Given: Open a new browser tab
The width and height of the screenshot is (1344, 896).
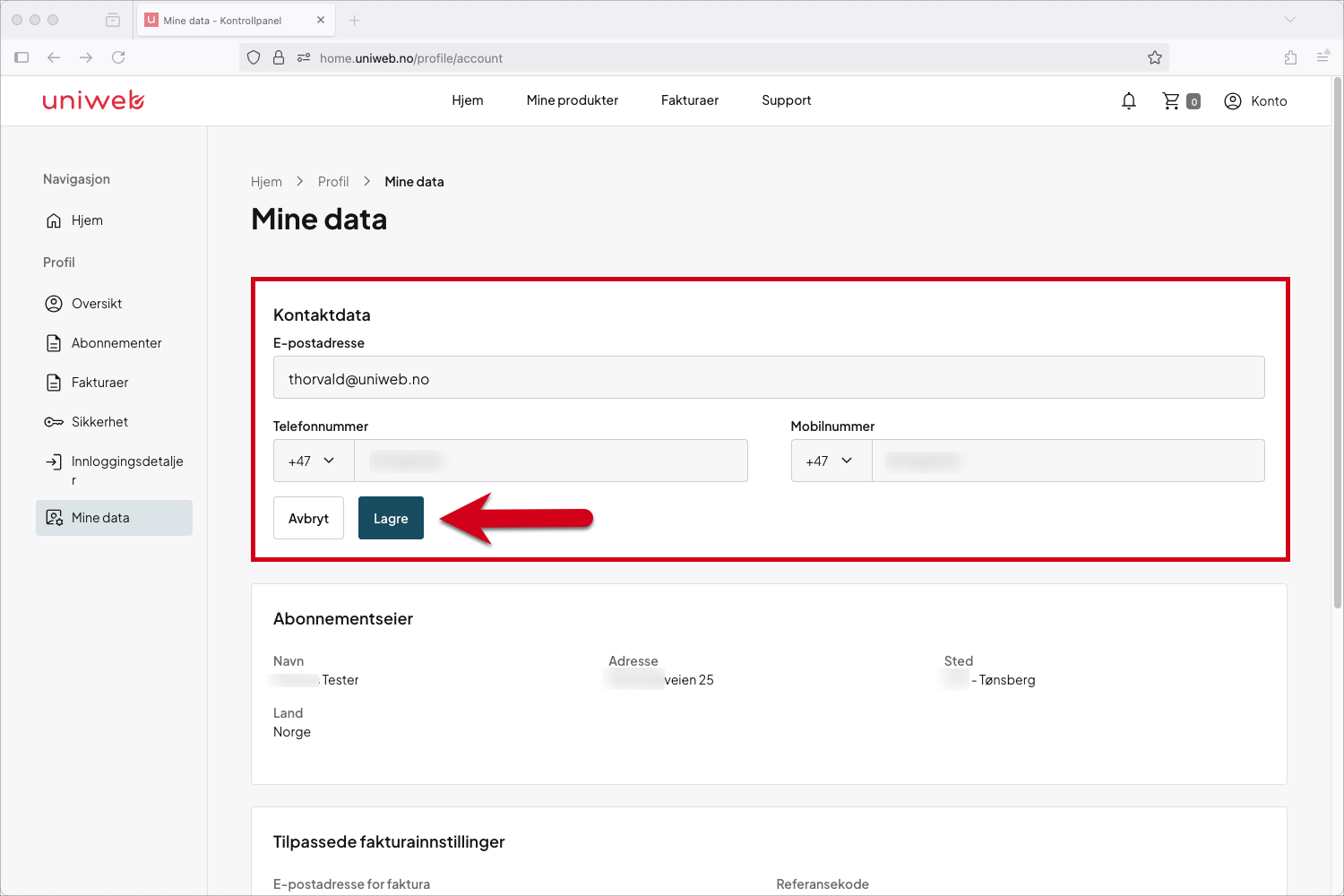Looking at the screenshot, I should (355, 20).
